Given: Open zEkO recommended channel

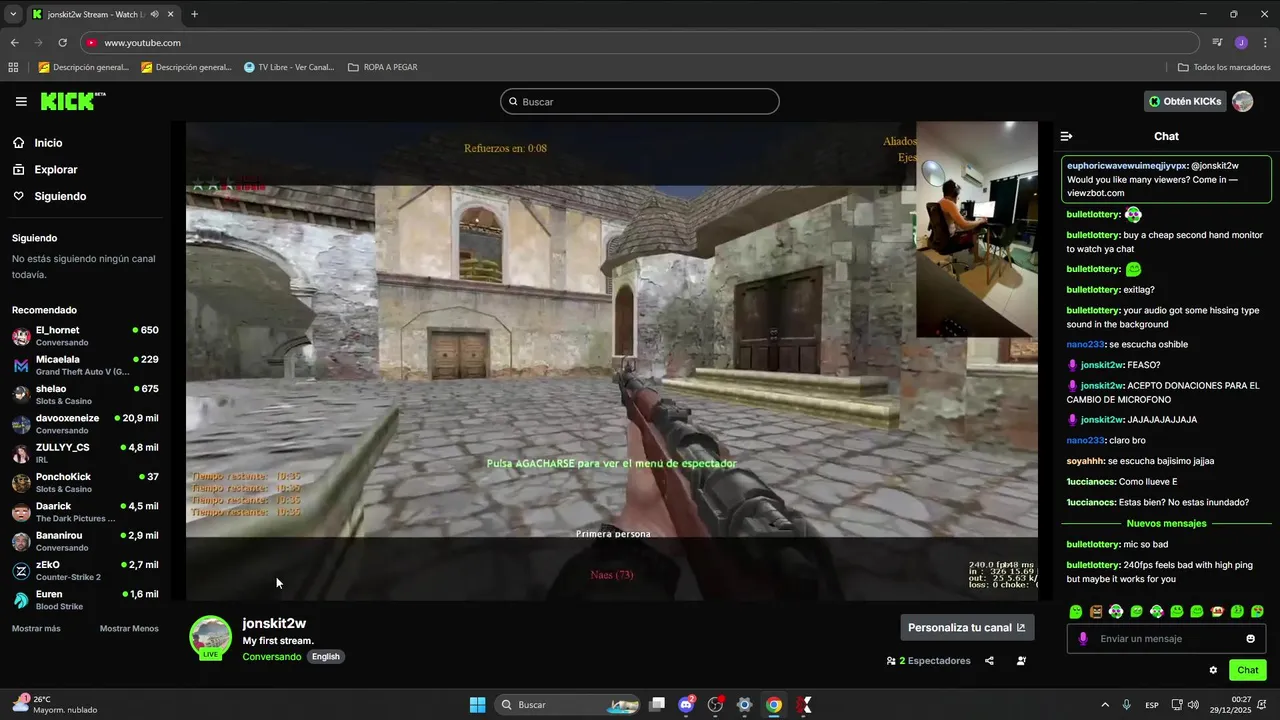Looking at the screenshot, I should [x=85, y=570].
